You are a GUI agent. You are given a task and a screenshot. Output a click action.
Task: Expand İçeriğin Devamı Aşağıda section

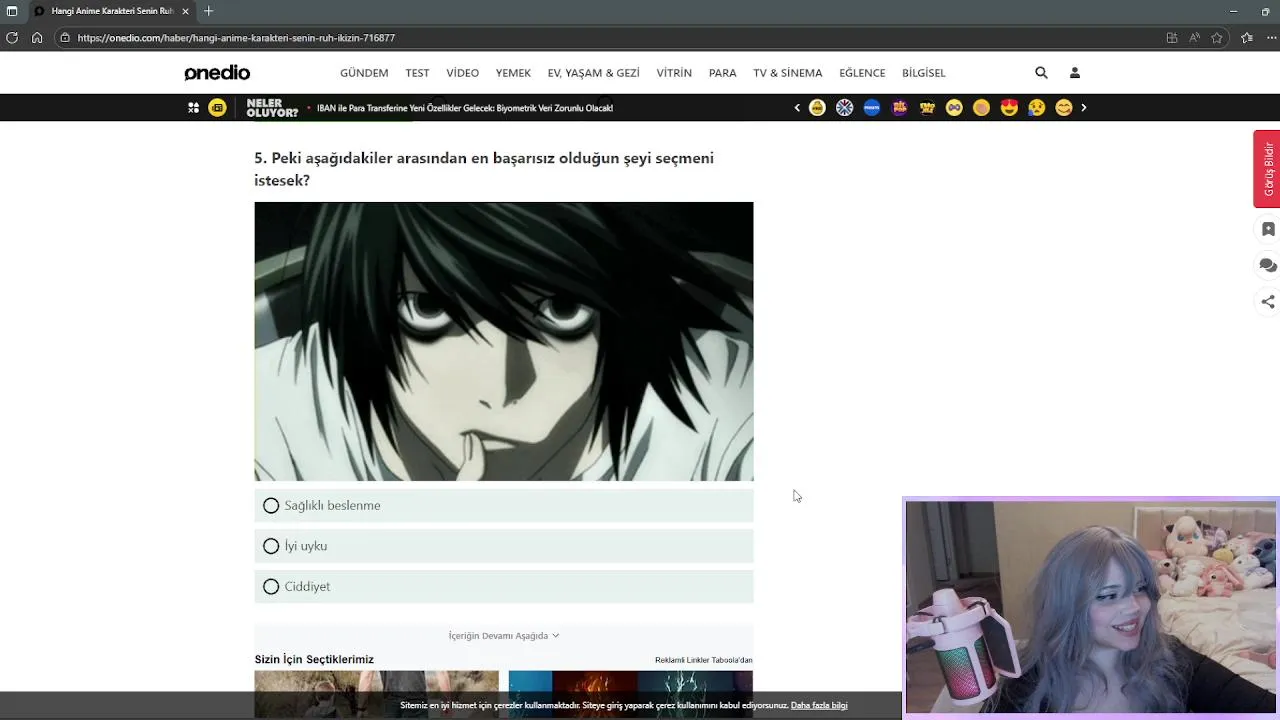coord(504,636)
